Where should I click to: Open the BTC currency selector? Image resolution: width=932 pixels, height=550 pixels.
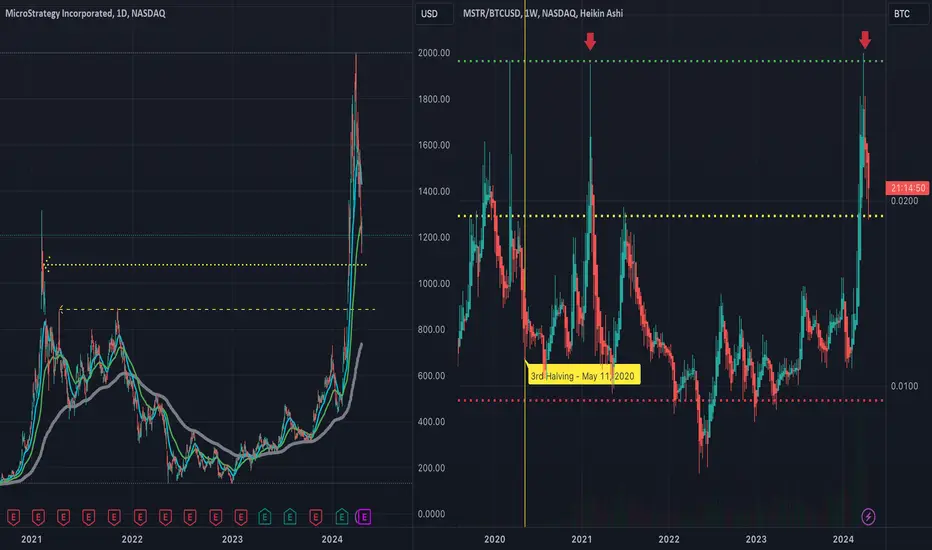908,14
